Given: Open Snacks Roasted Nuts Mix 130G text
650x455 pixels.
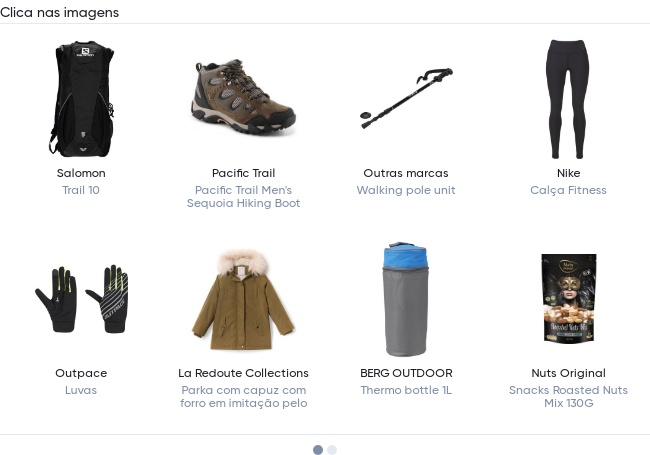Looking at the screenshot, I should coord(568,396).
